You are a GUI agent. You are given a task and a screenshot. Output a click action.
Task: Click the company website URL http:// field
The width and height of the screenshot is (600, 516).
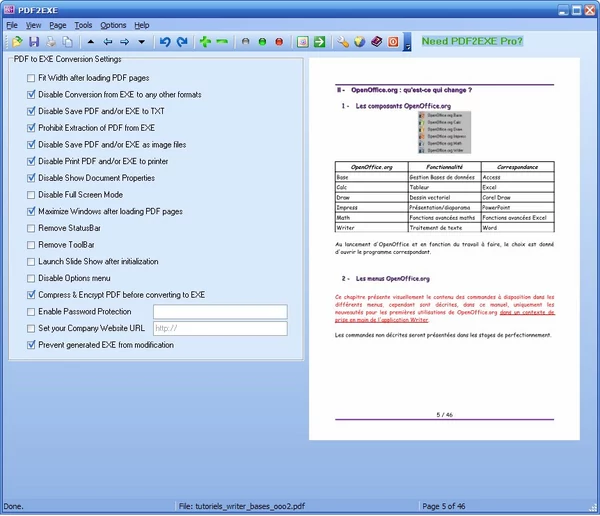click(220, 328)
